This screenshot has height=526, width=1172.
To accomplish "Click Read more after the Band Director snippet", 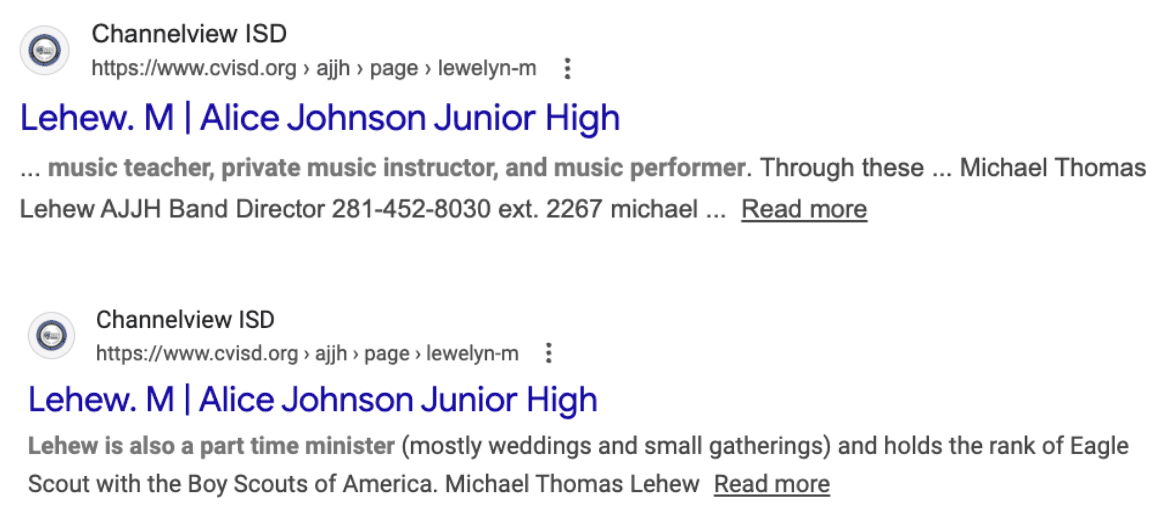I will [x=804, y=209].
